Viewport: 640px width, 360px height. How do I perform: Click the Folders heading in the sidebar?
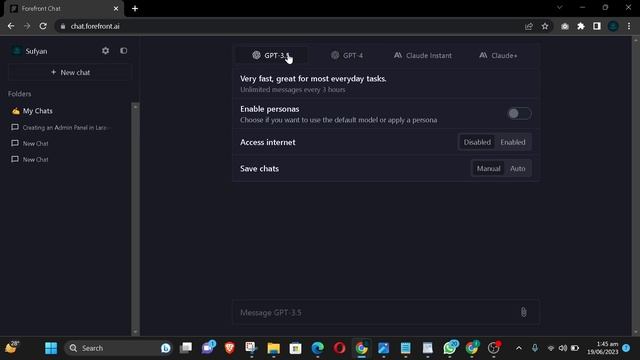[20, 94]
